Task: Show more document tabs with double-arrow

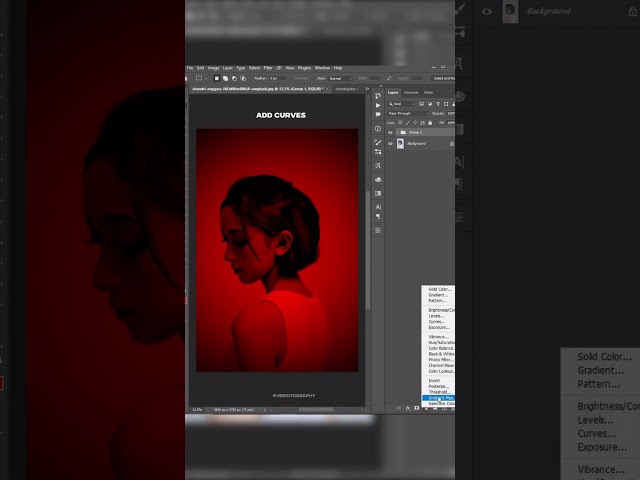Action: (x=367, y=89)
